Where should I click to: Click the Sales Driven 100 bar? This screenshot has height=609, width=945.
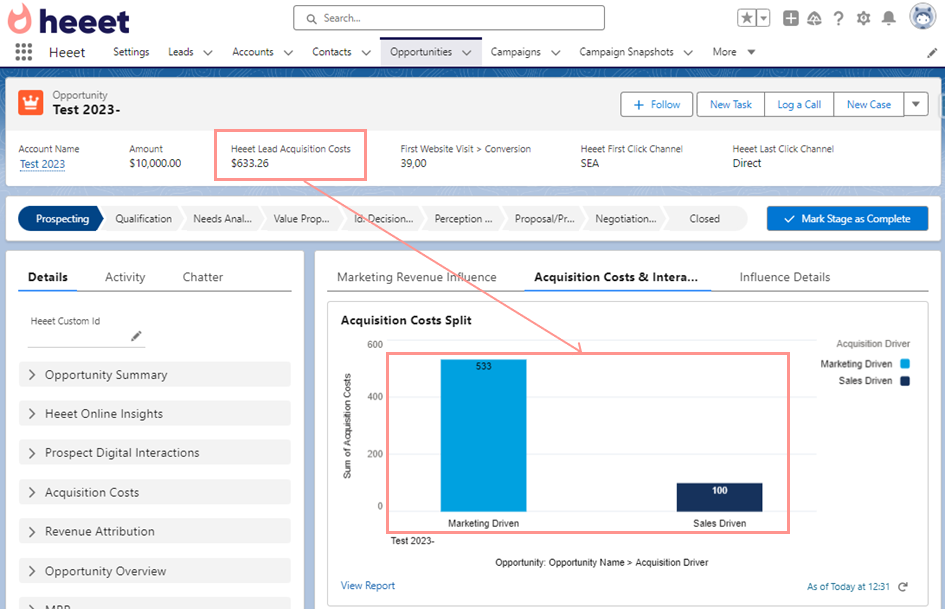coord(720,497)
